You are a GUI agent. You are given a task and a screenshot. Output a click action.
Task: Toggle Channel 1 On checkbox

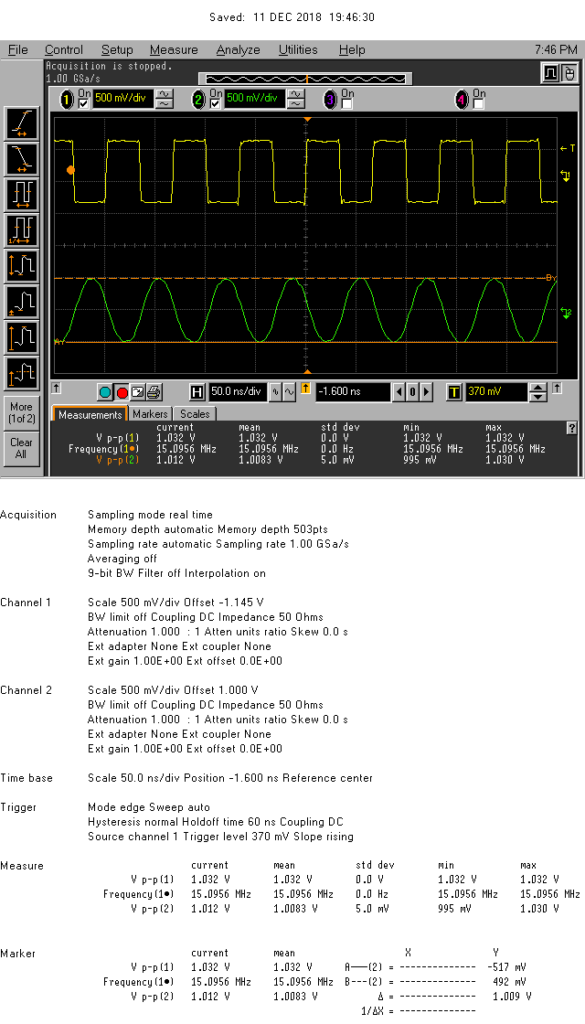point(84,104)
